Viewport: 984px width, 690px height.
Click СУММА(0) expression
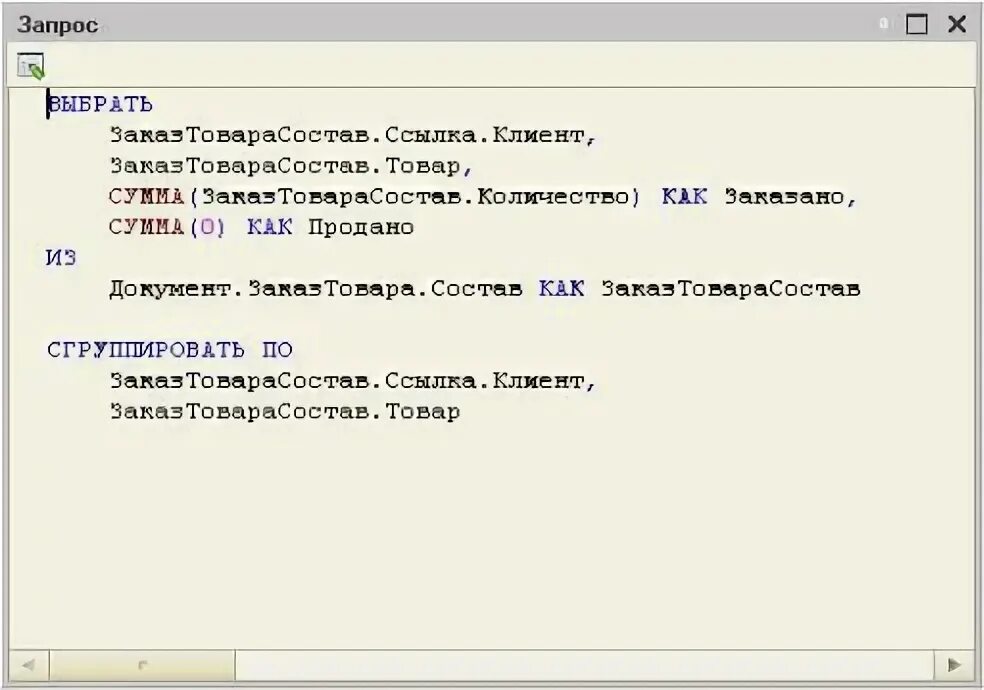167,226
